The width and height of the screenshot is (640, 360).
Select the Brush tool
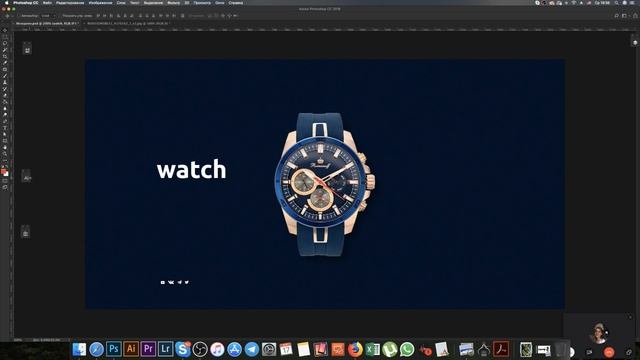pyautogui.click(x=5, y=76)
